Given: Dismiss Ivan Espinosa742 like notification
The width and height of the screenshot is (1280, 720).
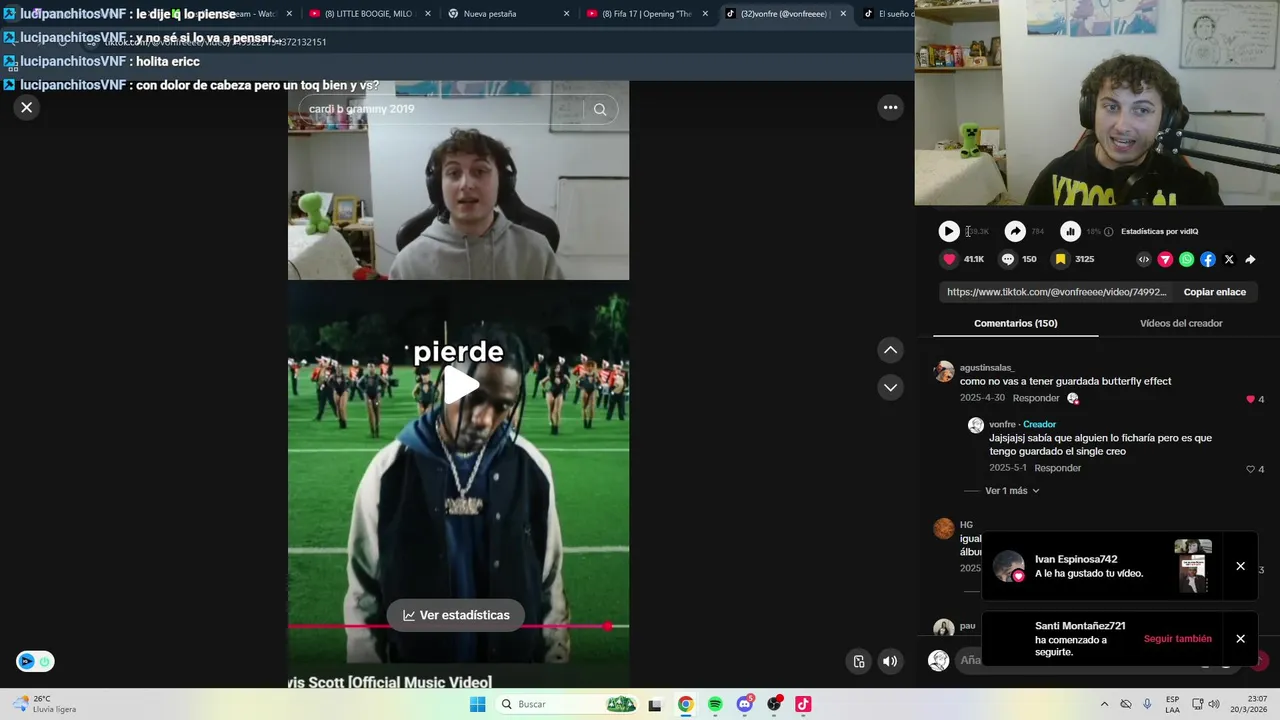Looking at the screenshot, I should tap(1240, 566).
